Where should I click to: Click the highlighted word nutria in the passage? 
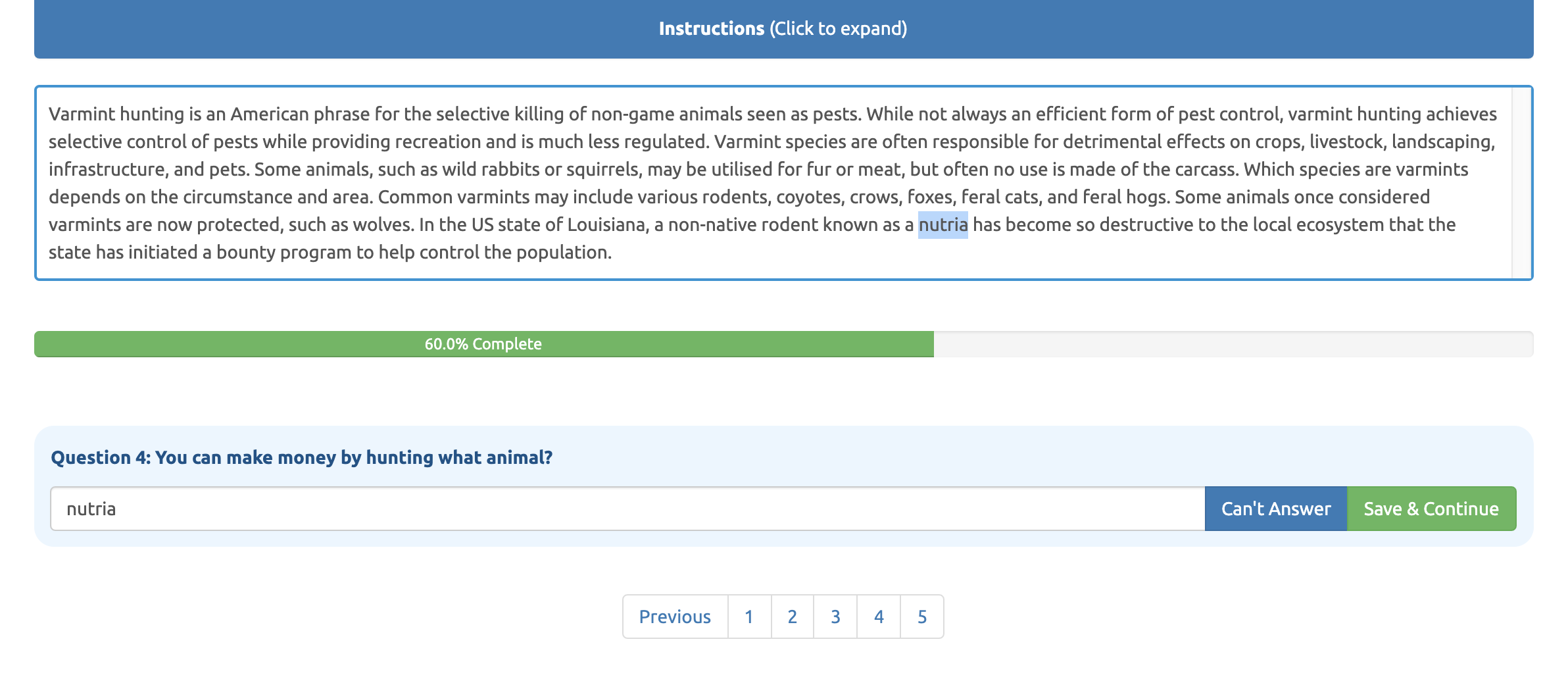tap(943, 225)
